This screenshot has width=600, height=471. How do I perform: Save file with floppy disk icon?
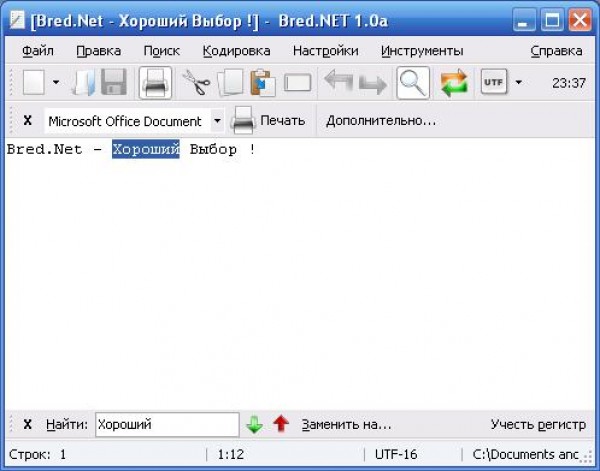(x=114, y=82)
